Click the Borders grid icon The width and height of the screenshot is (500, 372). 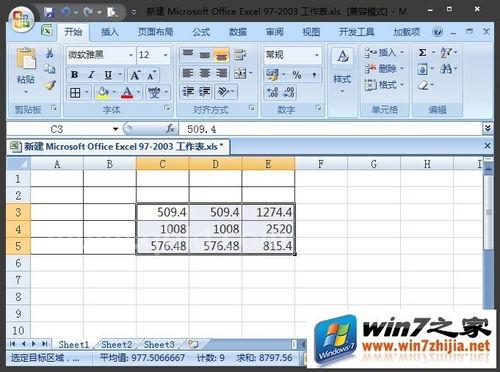pos(75,93)
